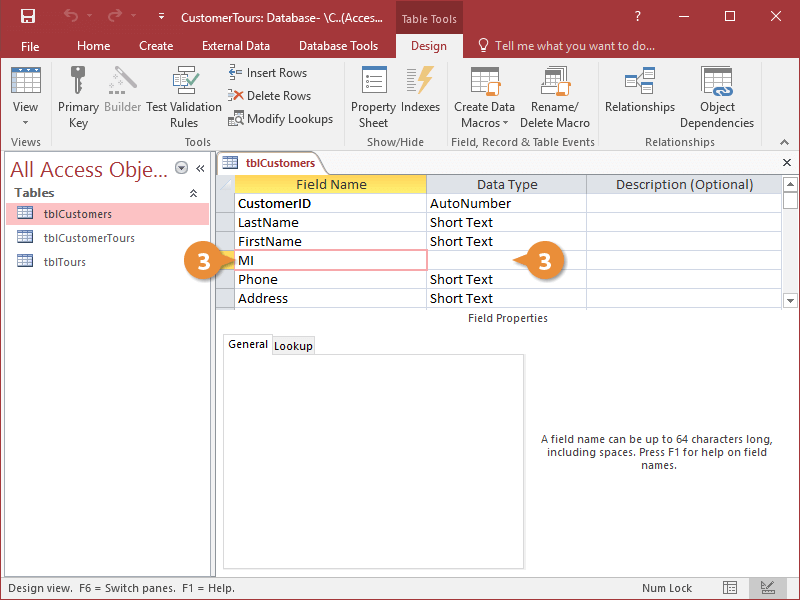The height and width of the screenshot is (600, 800).
Task: Click scroll down arrow in field grid
Action: [790, 301]
